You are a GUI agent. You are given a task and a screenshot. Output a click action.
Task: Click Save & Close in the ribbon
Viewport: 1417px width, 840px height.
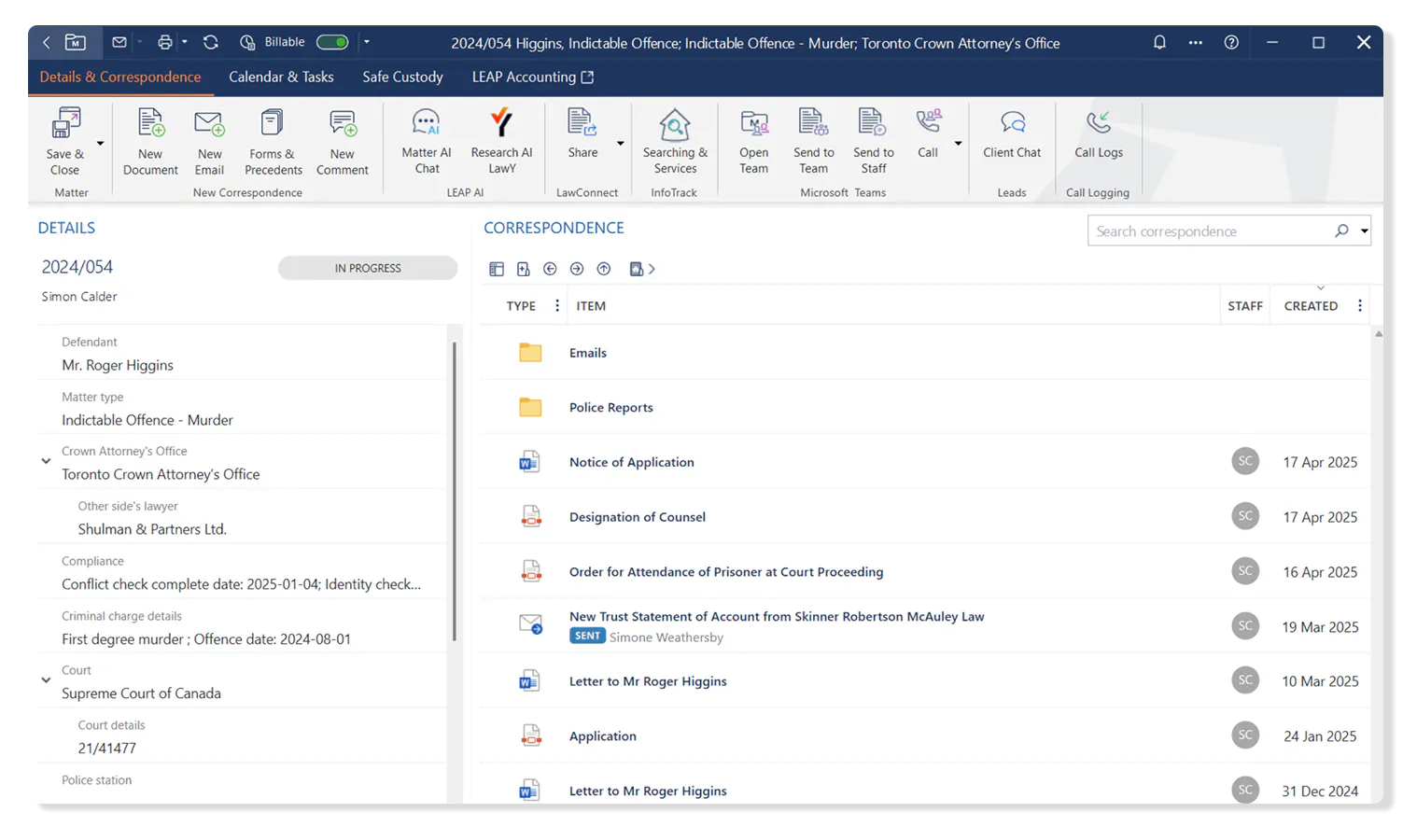point(65,142)
